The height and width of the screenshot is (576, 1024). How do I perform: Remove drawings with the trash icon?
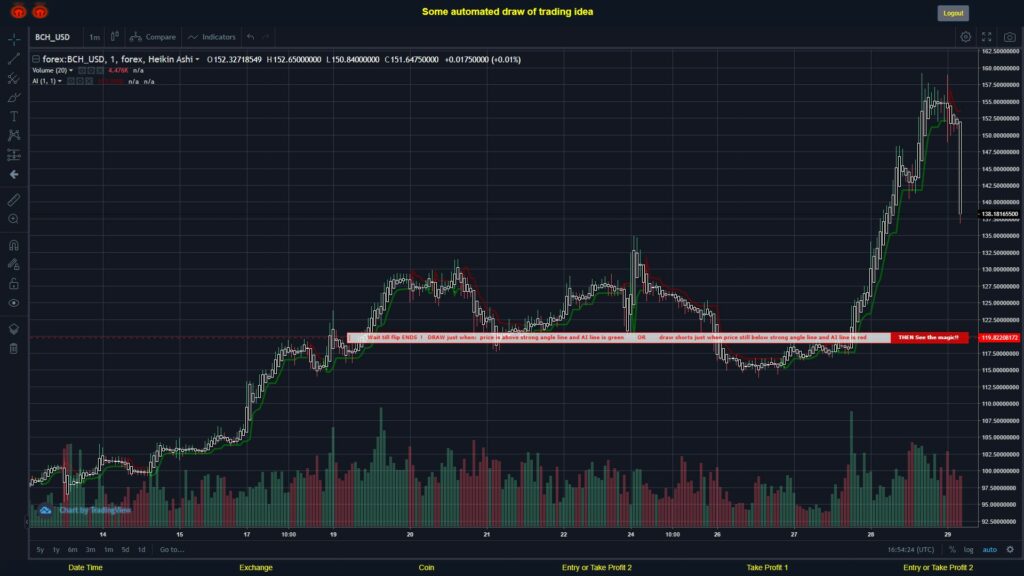click(14, 348)
